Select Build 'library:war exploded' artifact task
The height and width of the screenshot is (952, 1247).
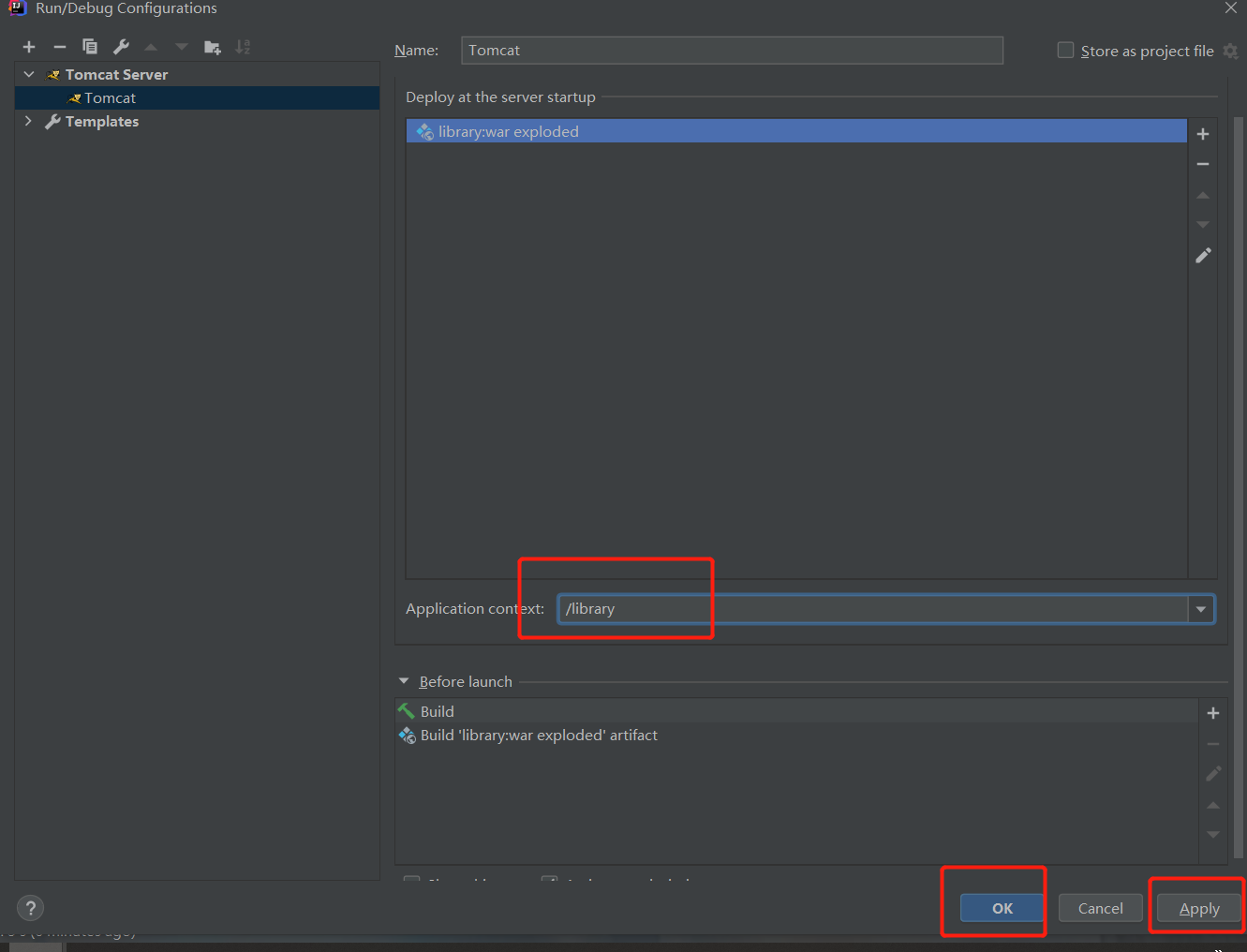pos(796,736)
